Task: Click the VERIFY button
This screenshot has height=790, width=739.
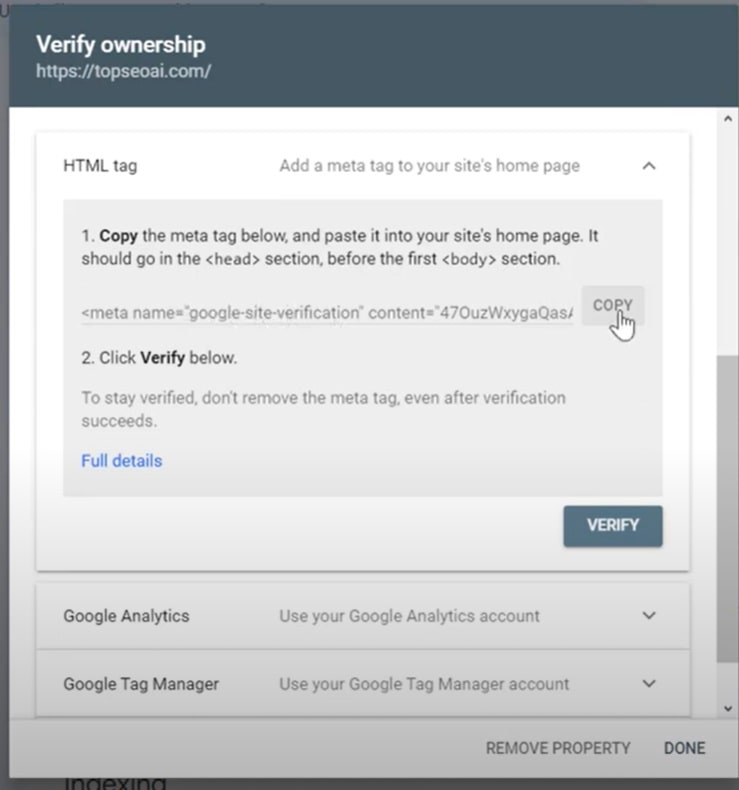Action: coord(613,526)
